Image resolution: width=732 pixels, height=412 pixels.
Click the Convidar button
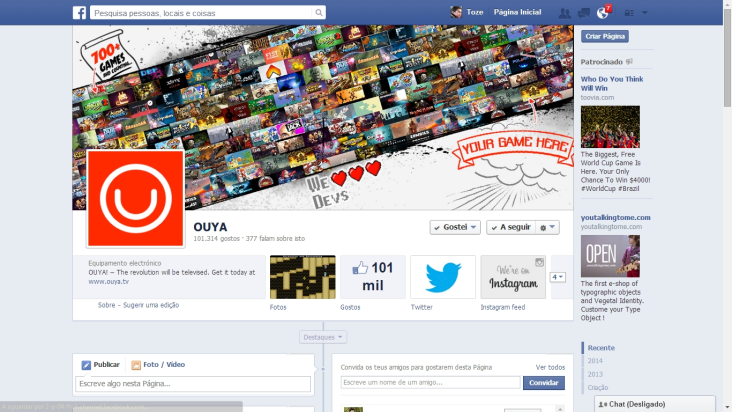(543, 383)
